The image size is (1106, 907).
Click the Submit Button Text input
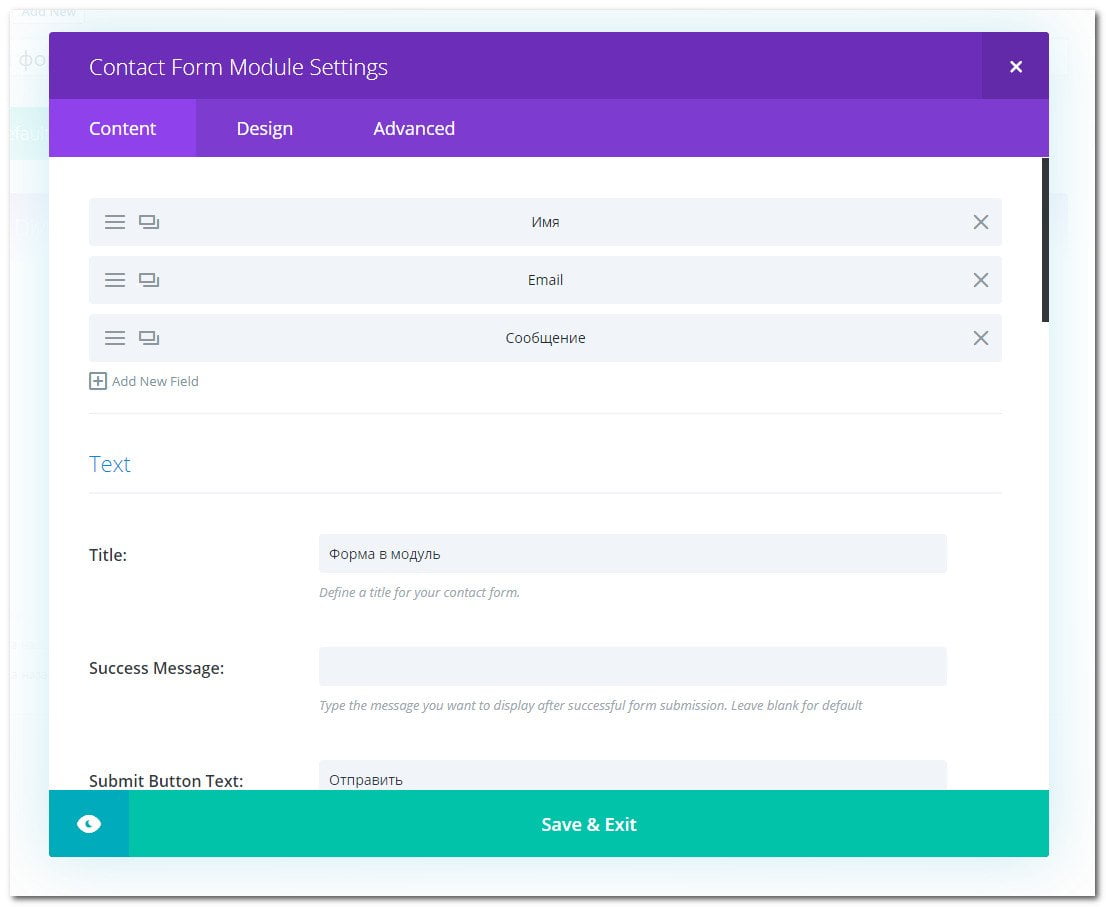pos(632,777)
